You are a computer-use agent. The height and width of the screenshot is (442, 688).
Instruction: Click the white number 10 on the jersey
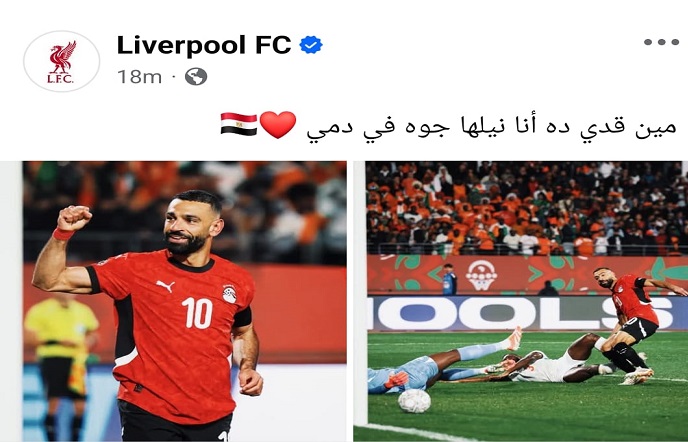[197, 313]
